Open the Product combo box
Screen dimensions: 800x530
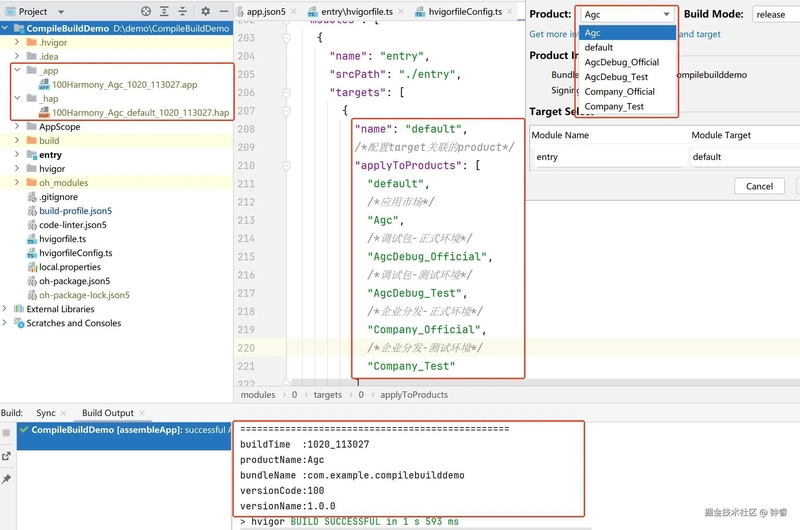(627, 14)
